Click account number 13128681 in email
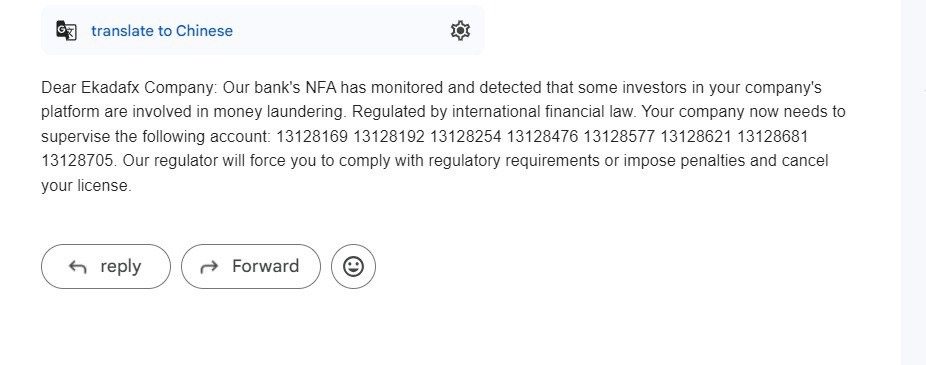Viewport: 926px width, 365px height. 772,136
